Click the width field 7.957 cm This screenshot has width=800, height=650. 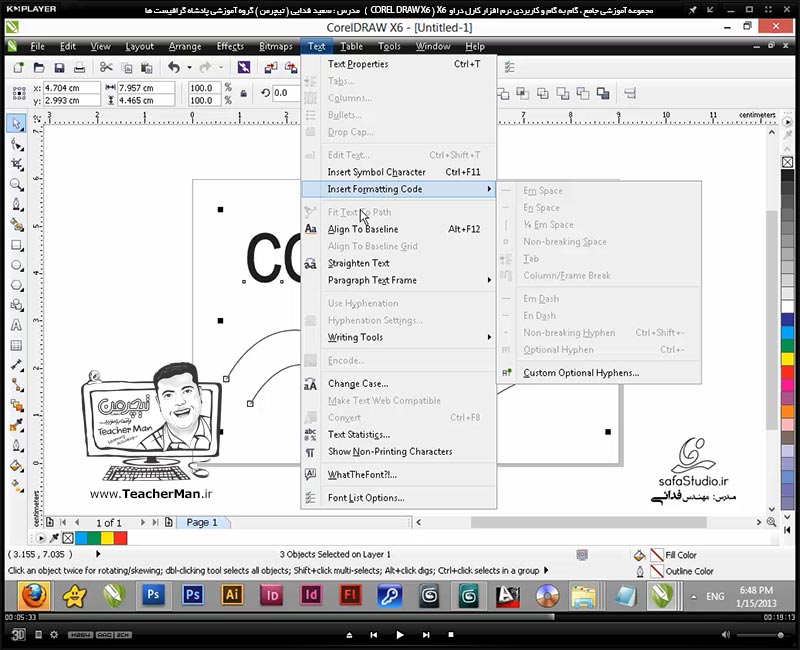click(145, 88)
